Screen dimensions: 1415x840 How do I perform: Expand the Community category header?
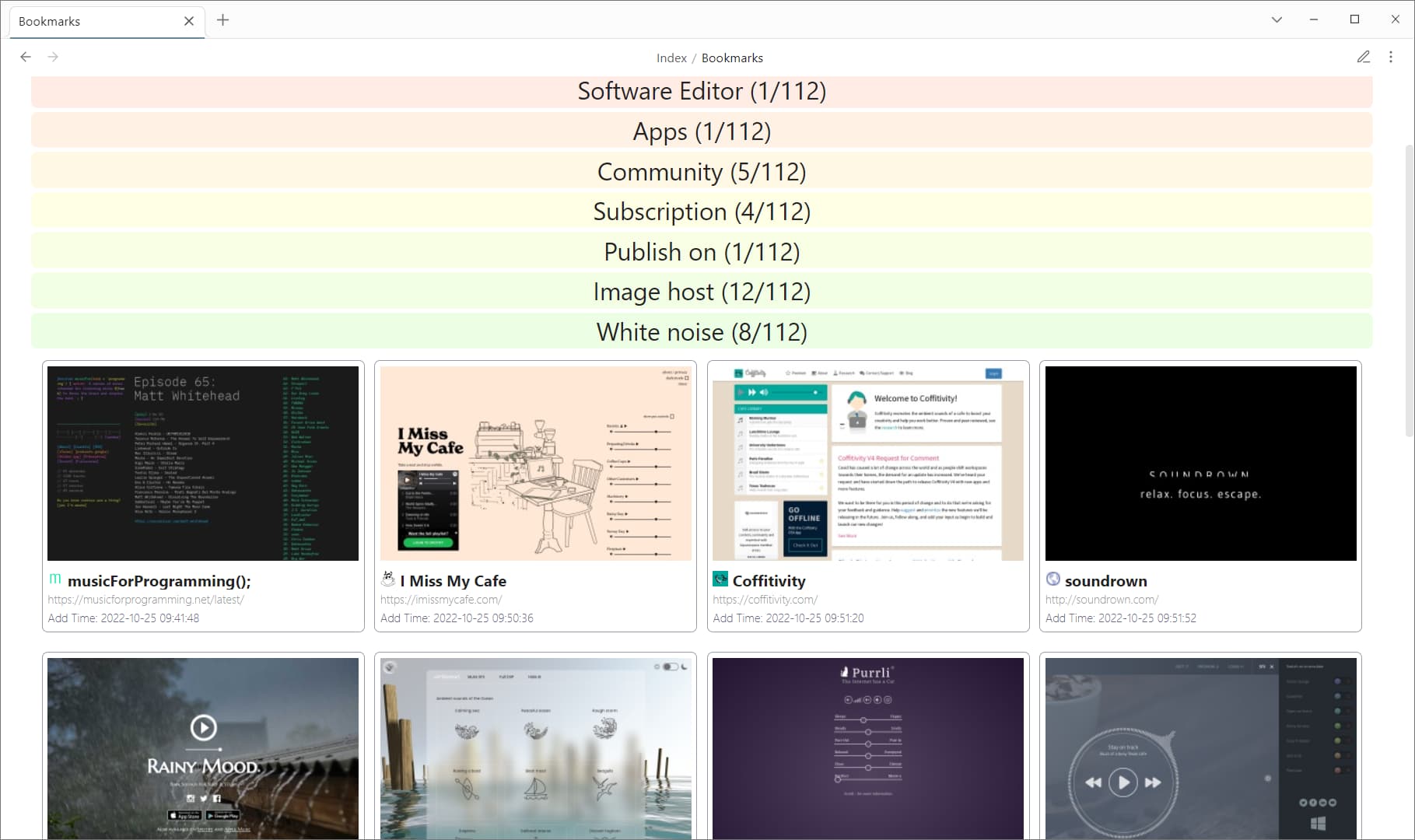click(x=702, y=172)
